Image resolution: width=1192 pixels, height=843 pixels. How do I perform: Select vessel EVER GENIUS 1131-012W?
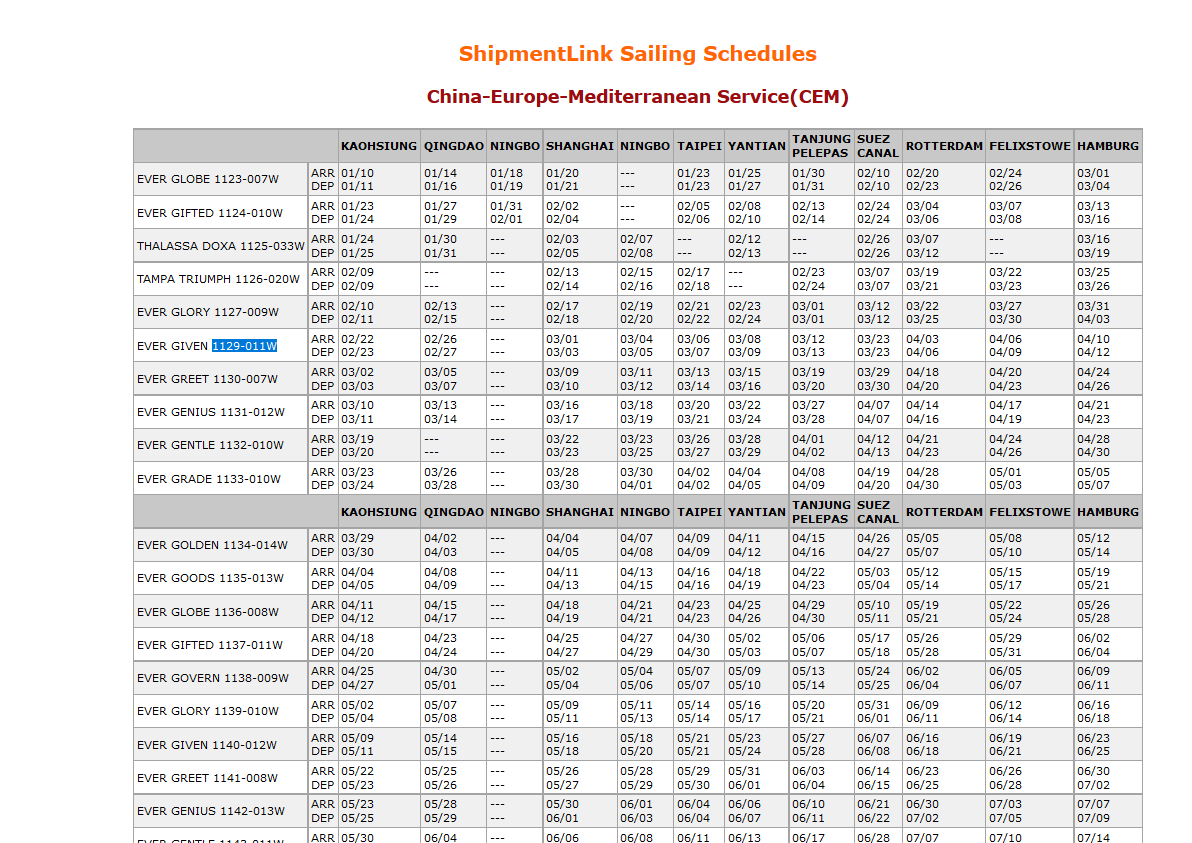[211, 412]
